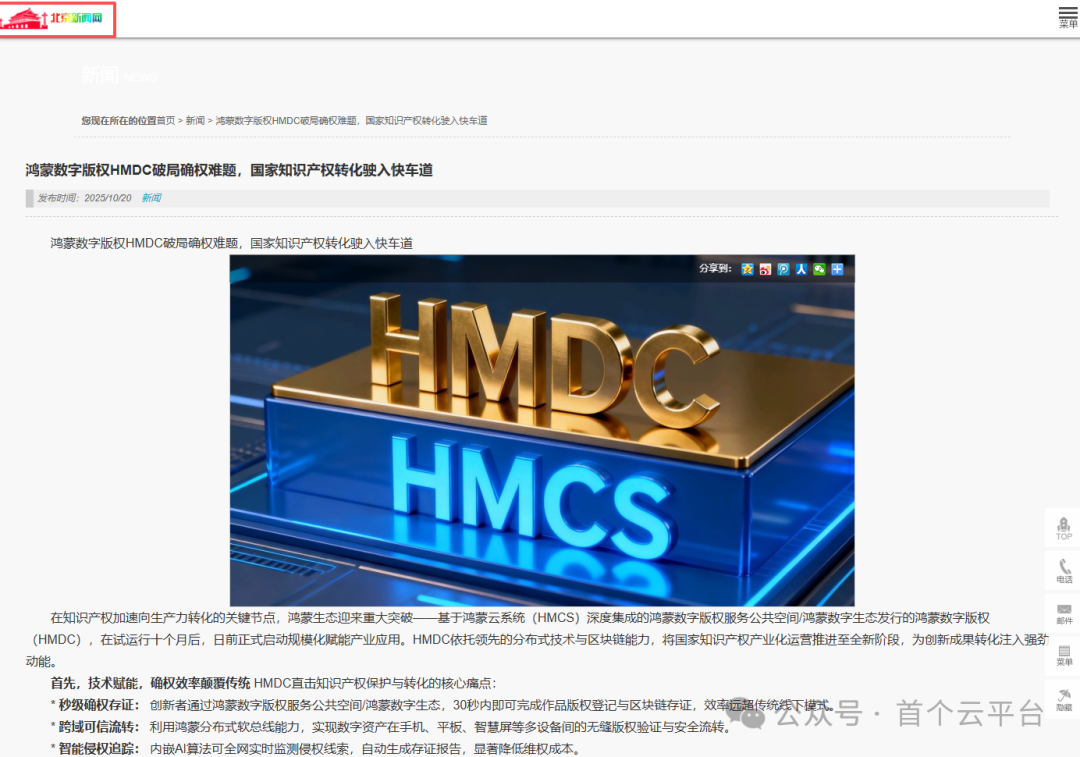This screenshot has width=1080, height=757.
Task: Hide the floating sidebar with 隐藏
Action: click(x=1063, y=699)
